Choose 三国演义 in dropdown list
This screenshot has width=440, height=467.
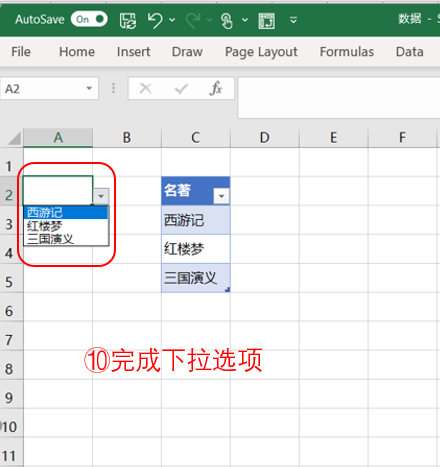66,239
